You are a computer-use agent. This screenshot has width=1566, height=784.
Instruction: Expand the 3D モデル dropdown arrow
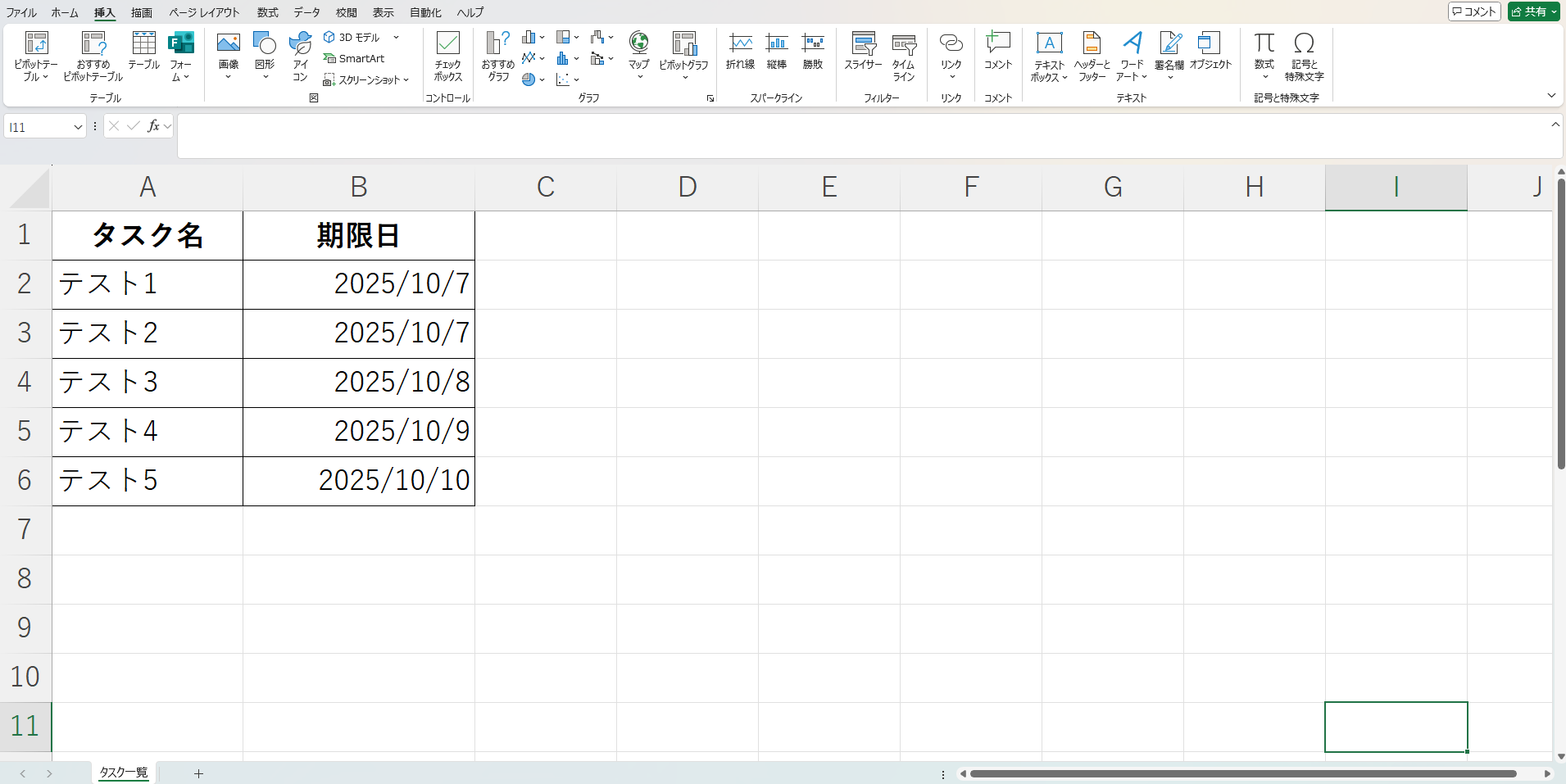pyautogui.click(x=397, y=38)
